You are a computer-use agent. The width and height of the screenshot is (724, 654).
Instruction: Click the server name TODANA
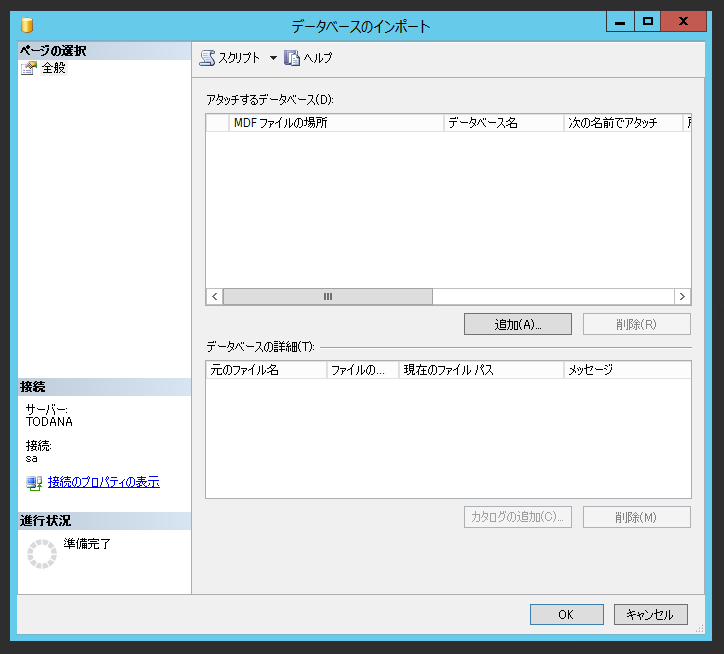coord(49,422)
